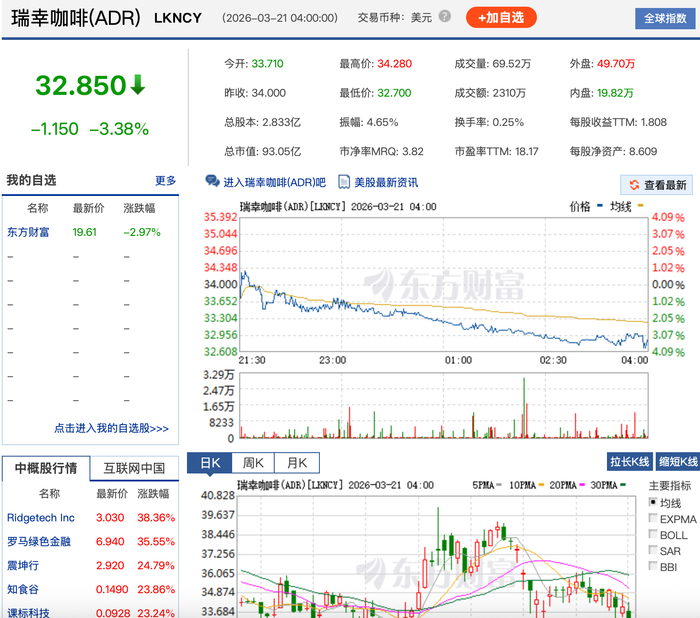Click the document icon beside 美股最新资讯
The image size is (700, 618).
point(345,182)
